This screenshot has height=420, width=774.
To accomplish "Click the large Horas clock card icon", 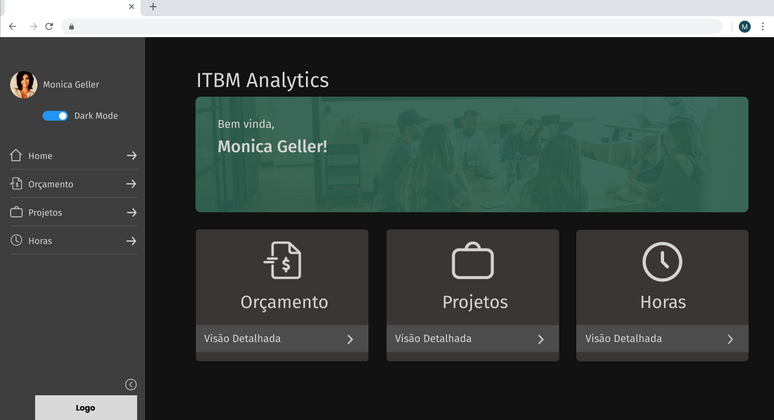I will coord(662,261).
